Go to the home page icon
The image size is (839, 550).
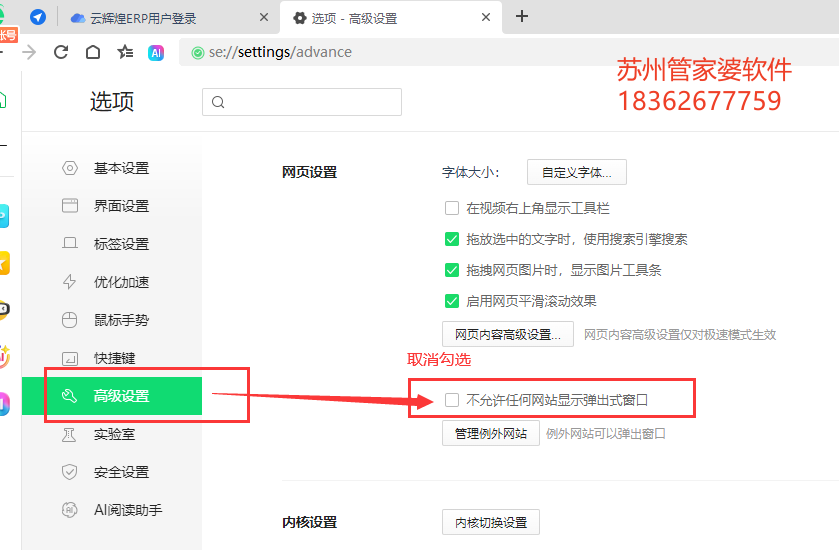point(93,52)
